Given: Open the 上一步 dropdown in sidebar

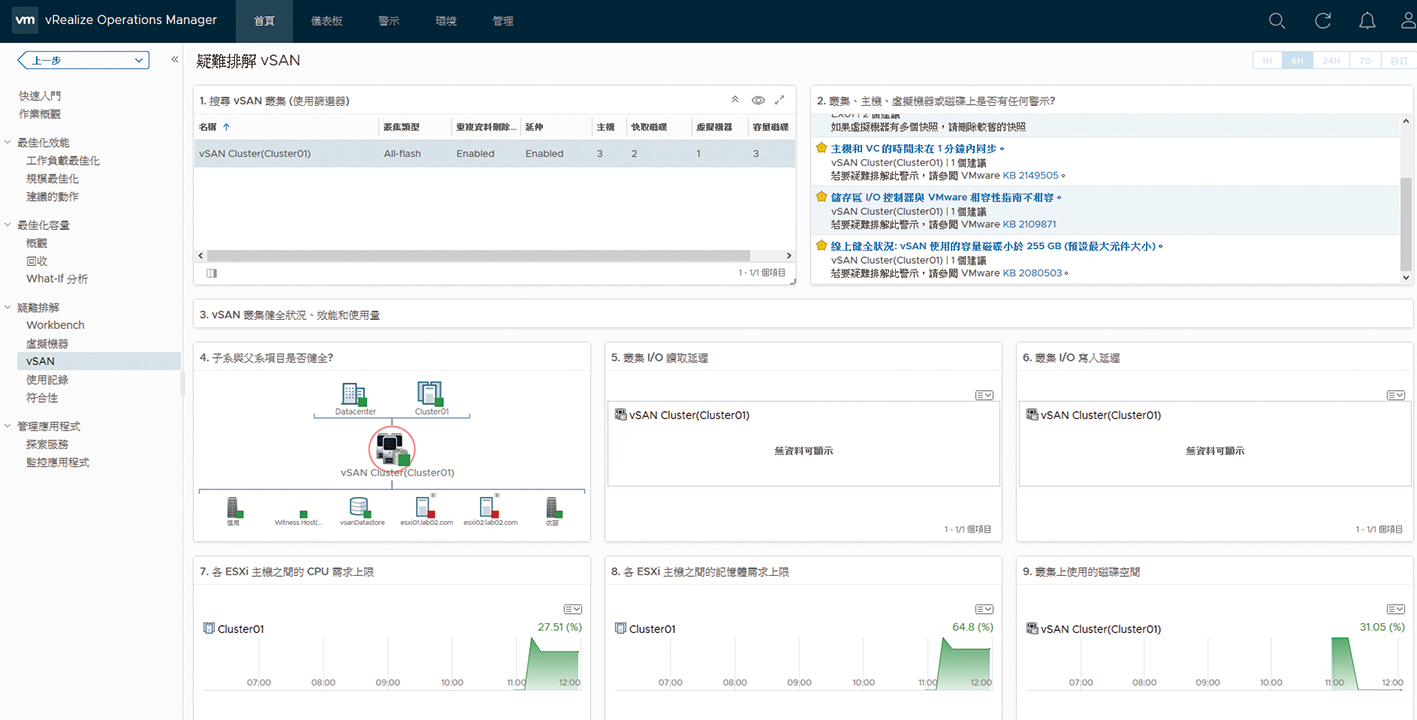Looking at the screenshot, I should pyautogui.click(x=84, y=61).
